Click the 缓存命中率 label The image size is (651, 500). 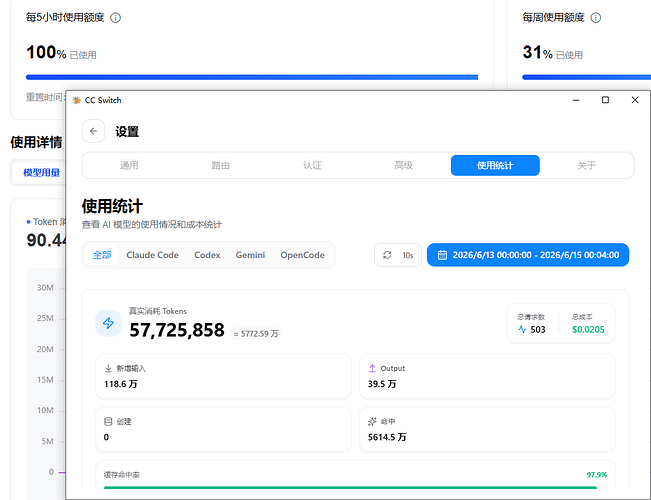(122, 475)
